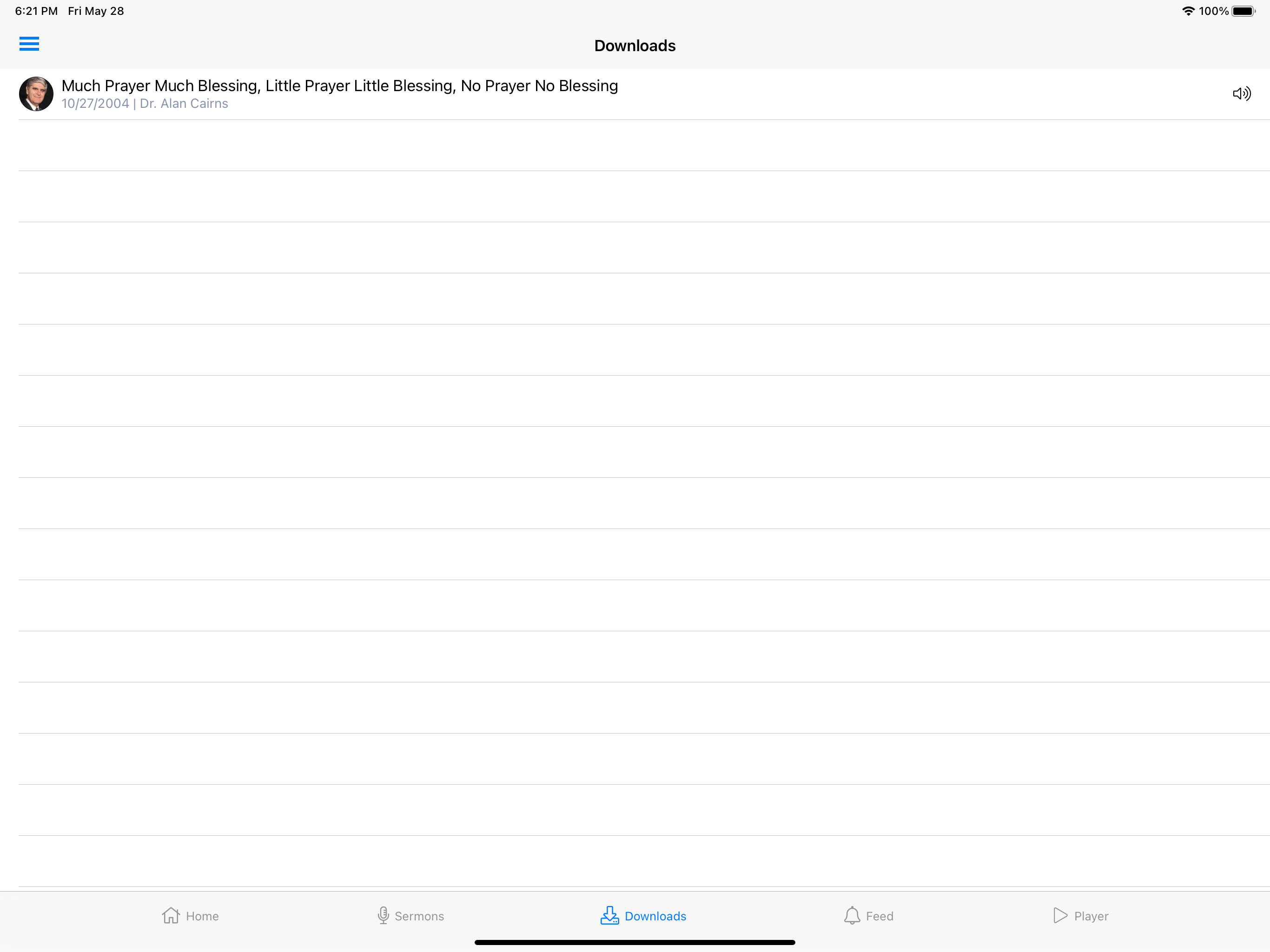The width and height of the screenshot is (1270, 952).
Task: Switch to the Sermons tab label
Action: (x=419, y=916)
